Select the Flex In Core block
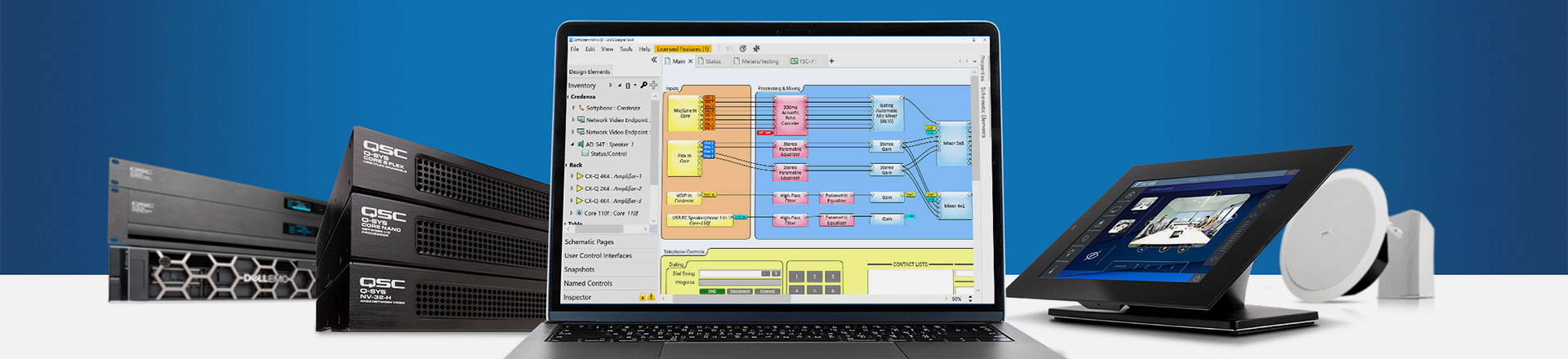 coord(684,158)
